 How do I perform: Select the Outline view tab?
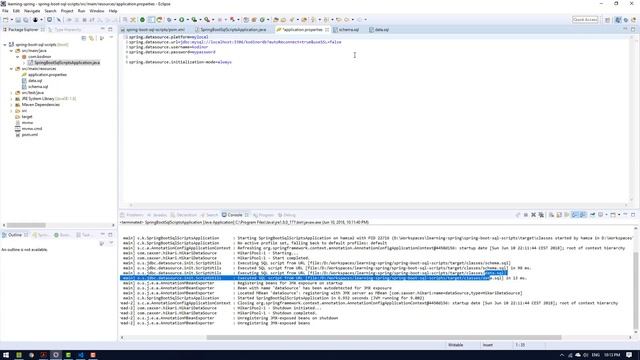point(15,235)
